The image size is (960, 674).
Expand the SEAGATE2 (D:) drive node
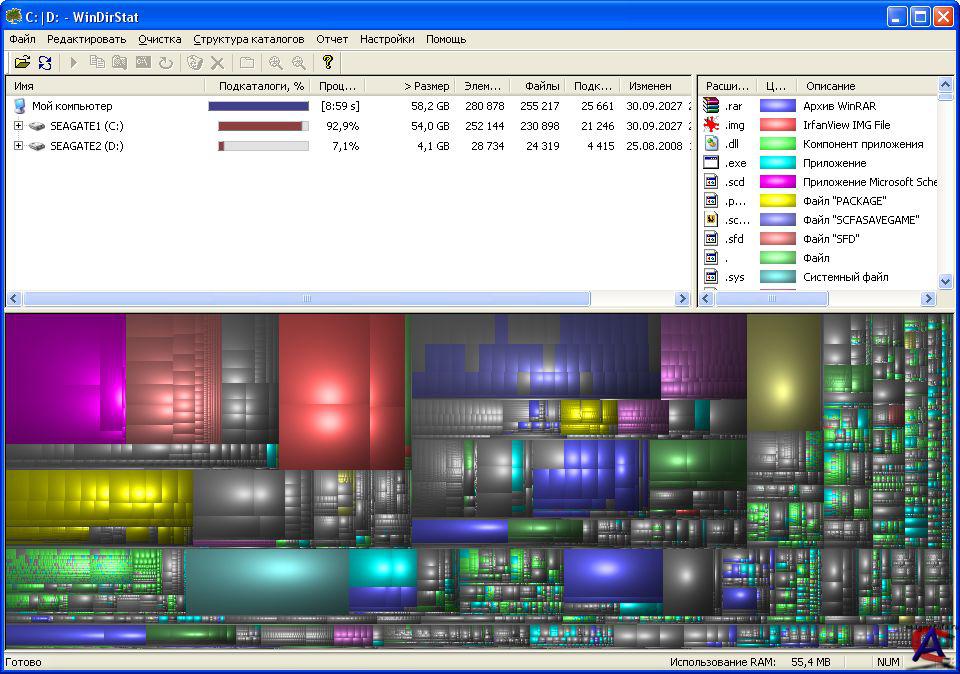click(18, 146)
